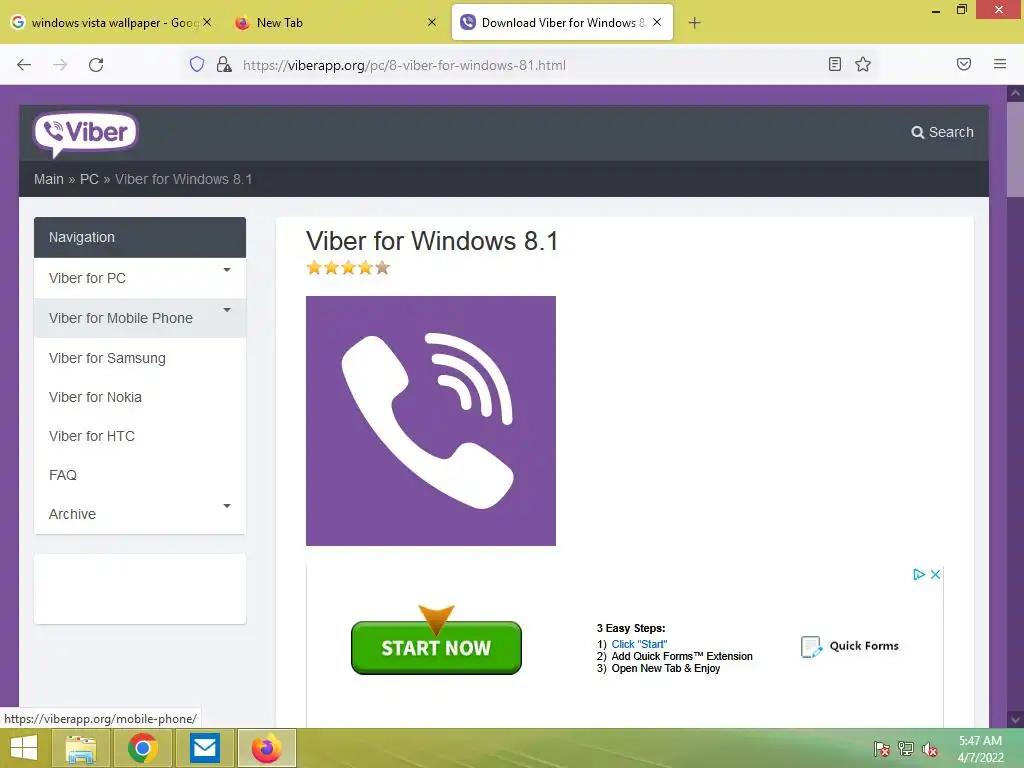1024x768 pixels.
Task: Open a new tab with plus button
Action: pyautogui.click(x=694, y=23)
